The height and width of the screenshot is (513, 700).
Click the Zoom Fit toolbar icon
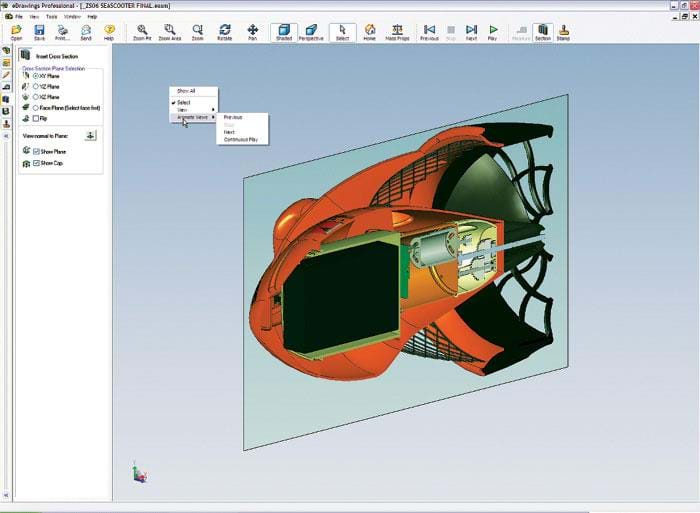pyautogui.click(x=142, y=31)
